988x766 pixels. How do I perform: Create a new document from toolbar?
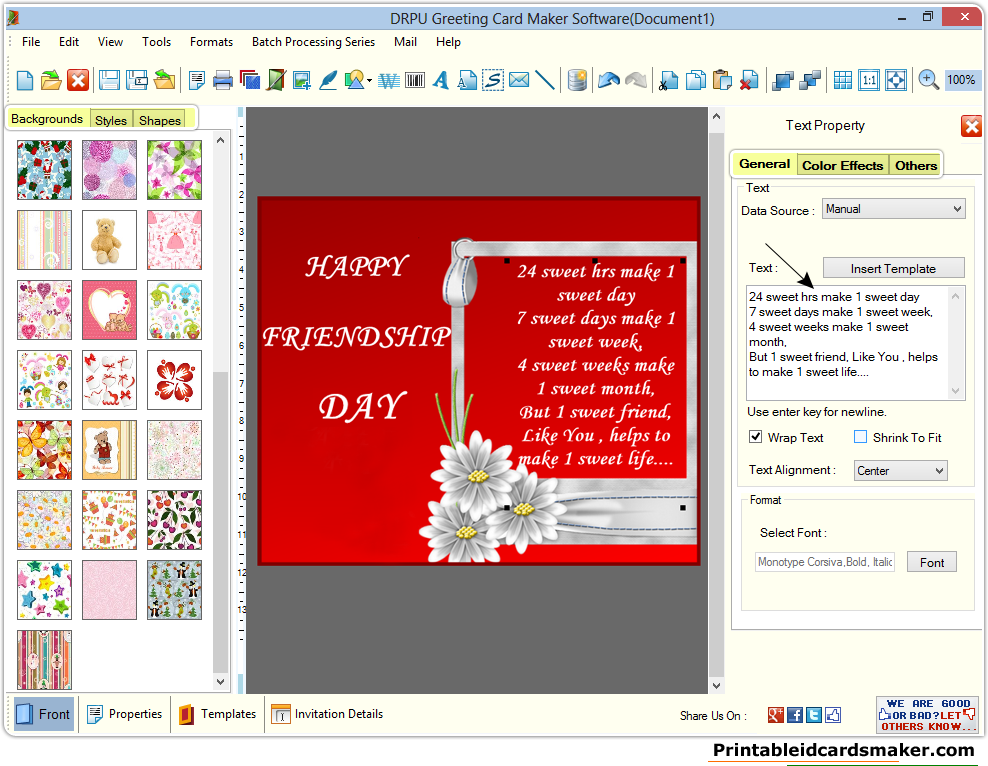[x=25, y=80]
